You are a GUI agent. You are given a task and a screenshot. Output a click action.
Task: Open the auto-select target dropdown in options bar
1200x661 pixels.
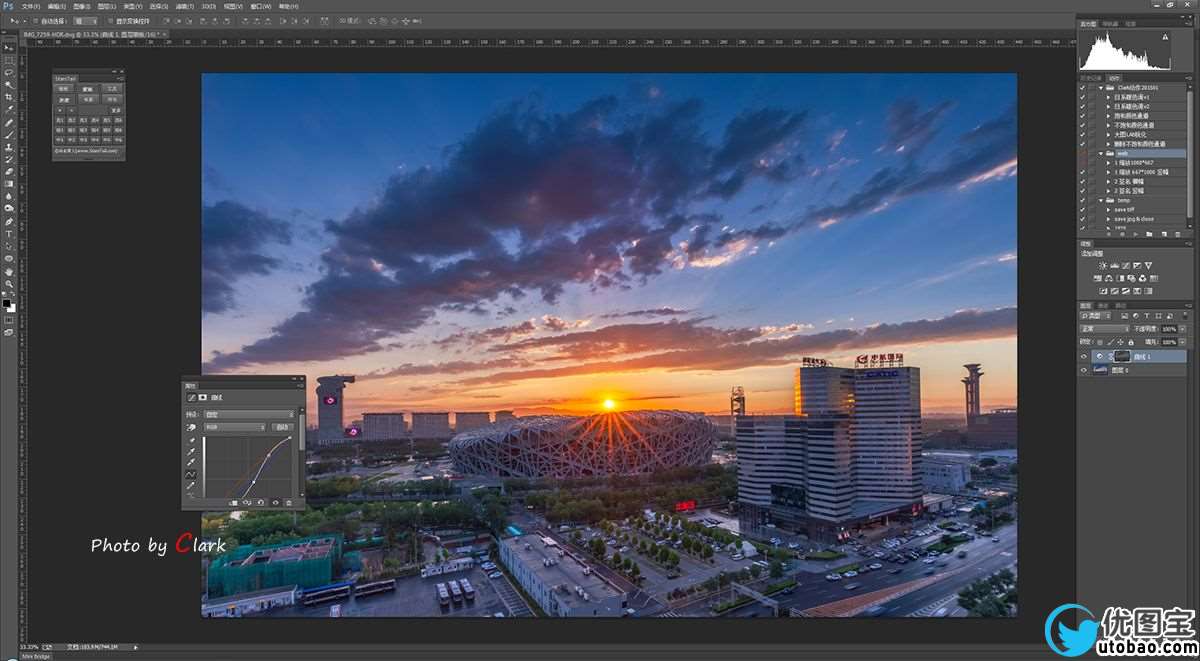[85, 21]
